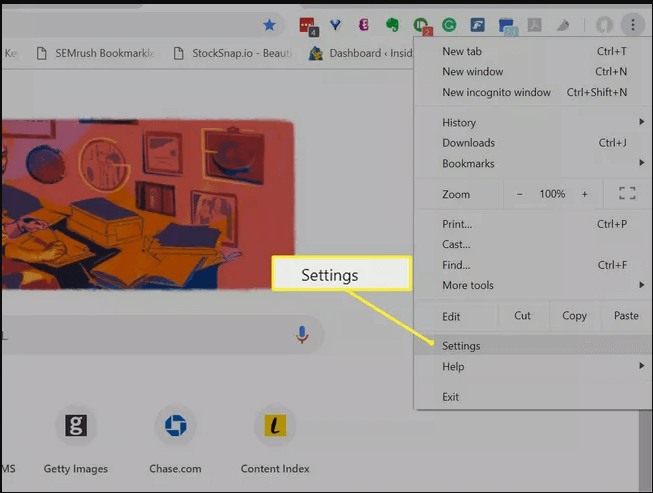Click the grey PDF extension icon
The width and height of the screenshot is (653, 493).
coord(534,25)
